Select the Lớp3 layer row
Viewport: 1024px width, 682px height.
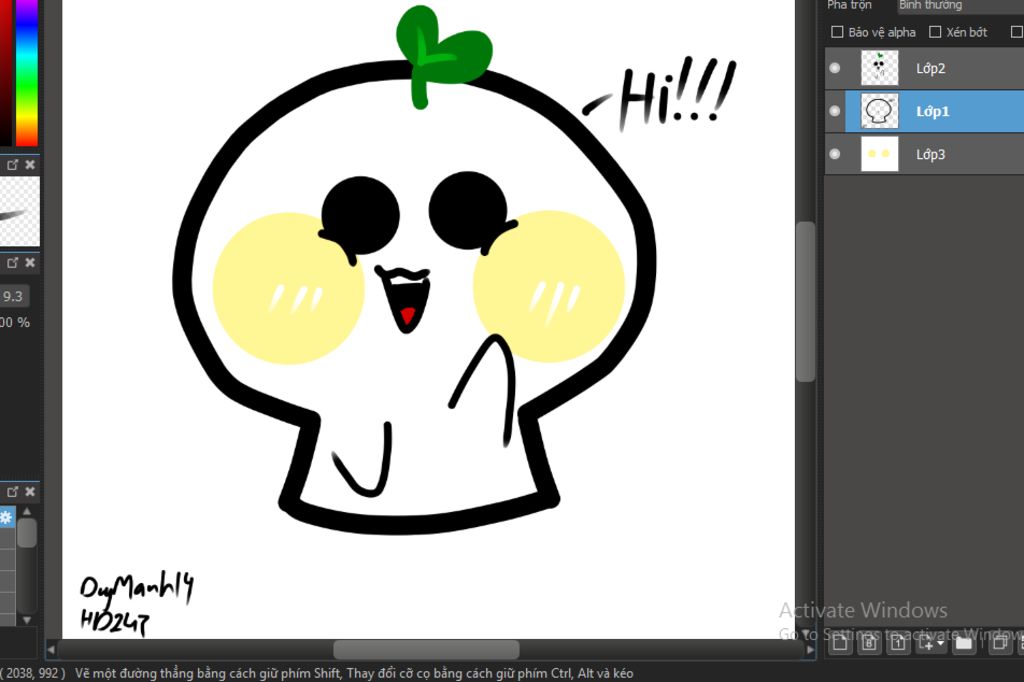pyautogui.click(x=924, y=154)
